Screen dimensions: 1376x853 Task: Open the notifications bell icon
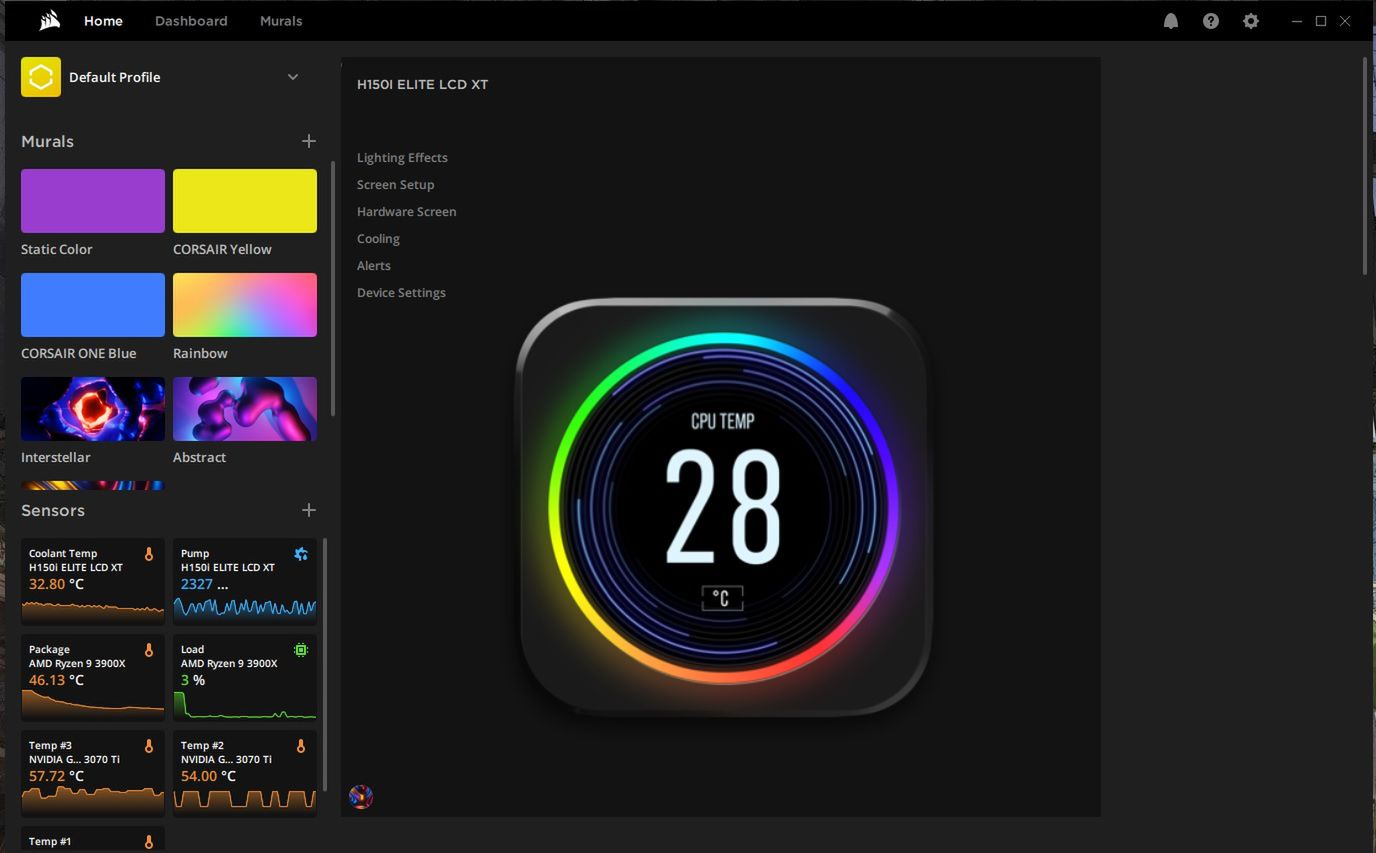(1171, 21)
